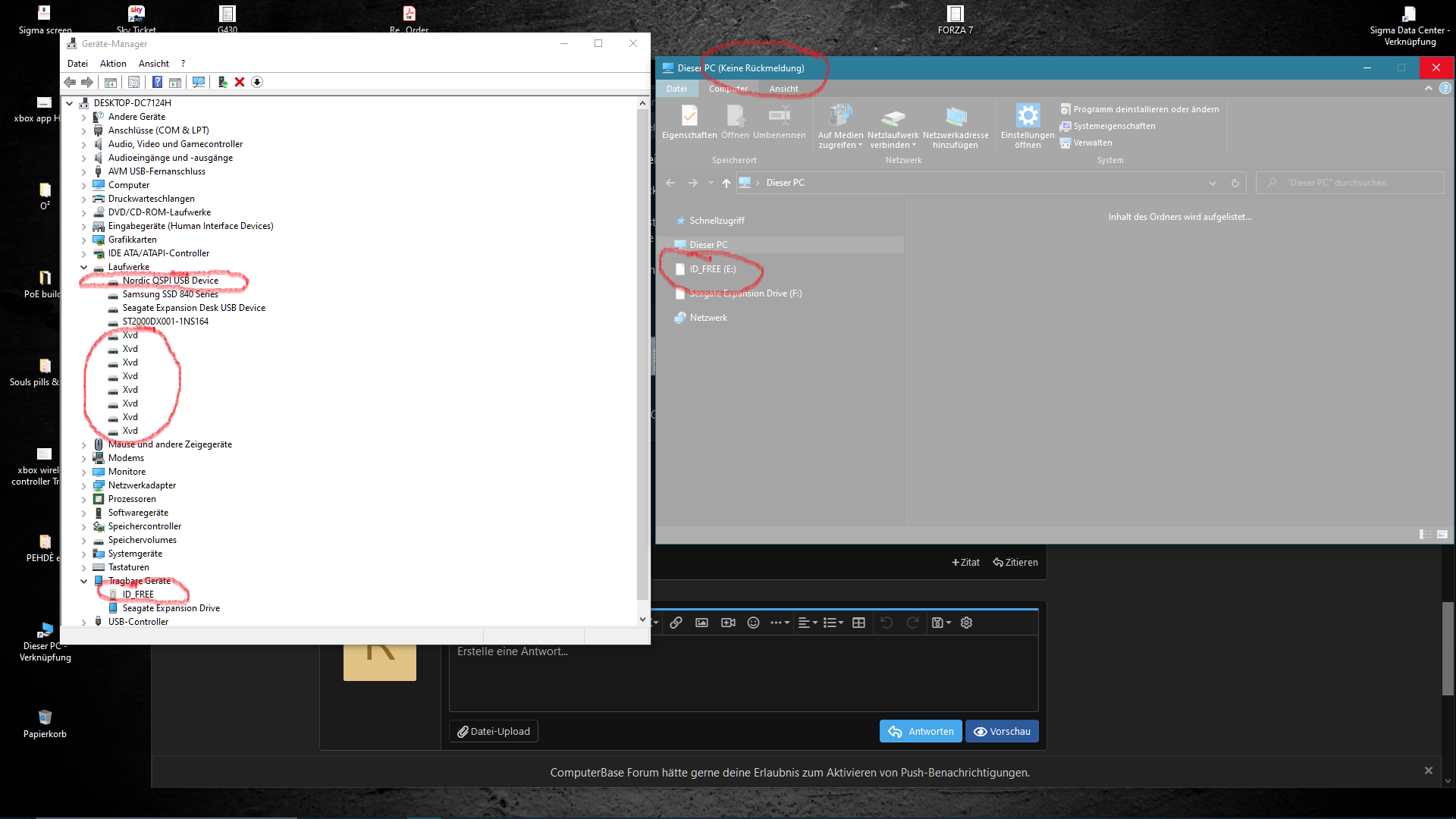Open the editor settings gear icon
Viewport: 1456px width, 819px height.
tap(966, 623)
